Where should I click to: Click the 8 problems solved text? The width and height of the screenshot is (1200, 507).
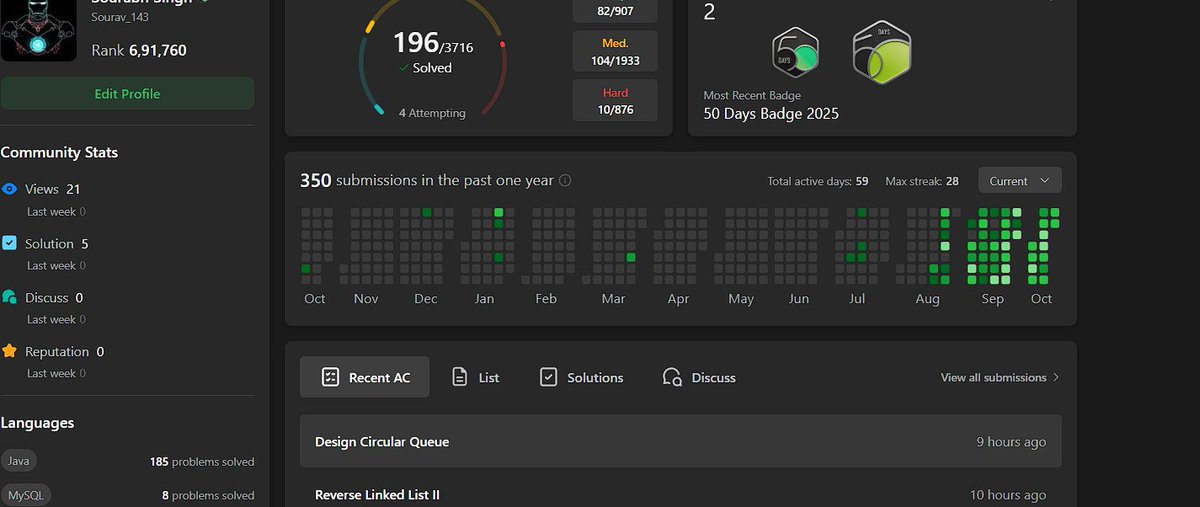(x=208, y=495)
